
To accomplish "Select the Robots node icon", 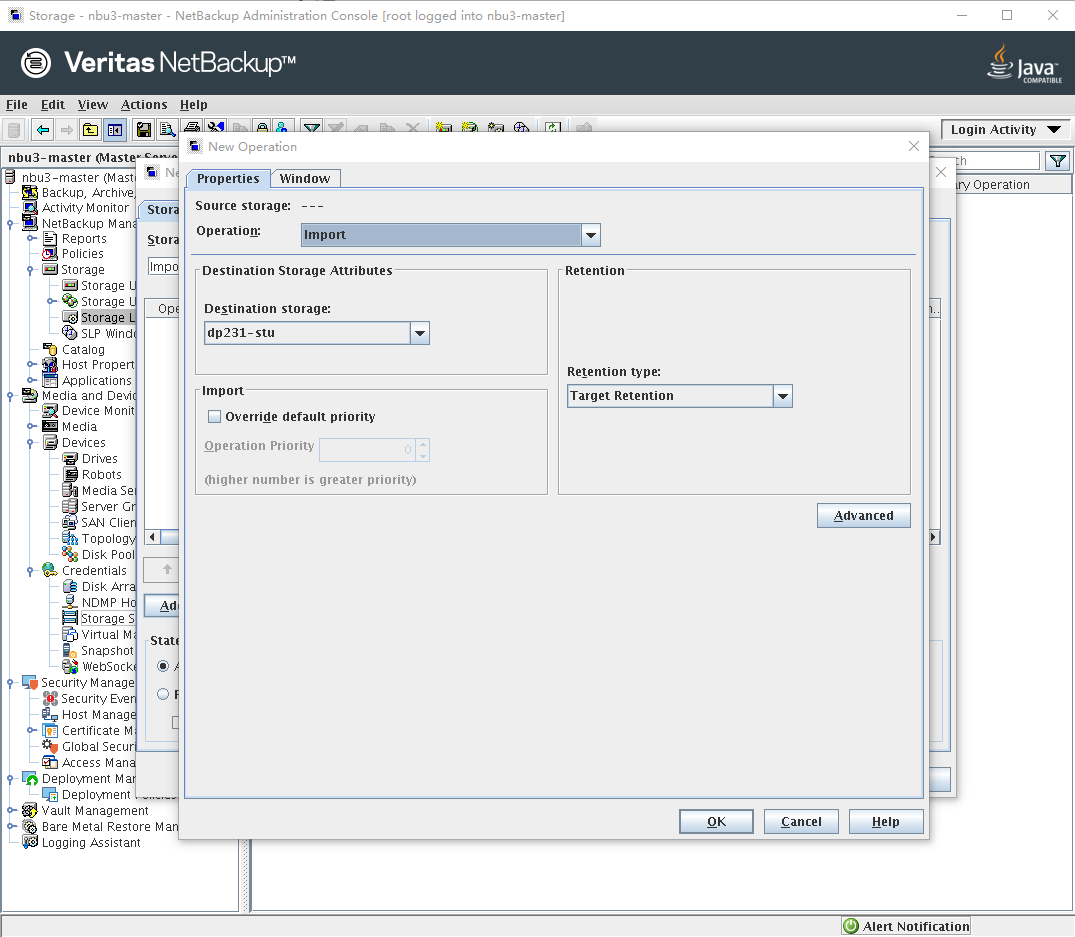I will pyautogui.click(x=70, y=475).
